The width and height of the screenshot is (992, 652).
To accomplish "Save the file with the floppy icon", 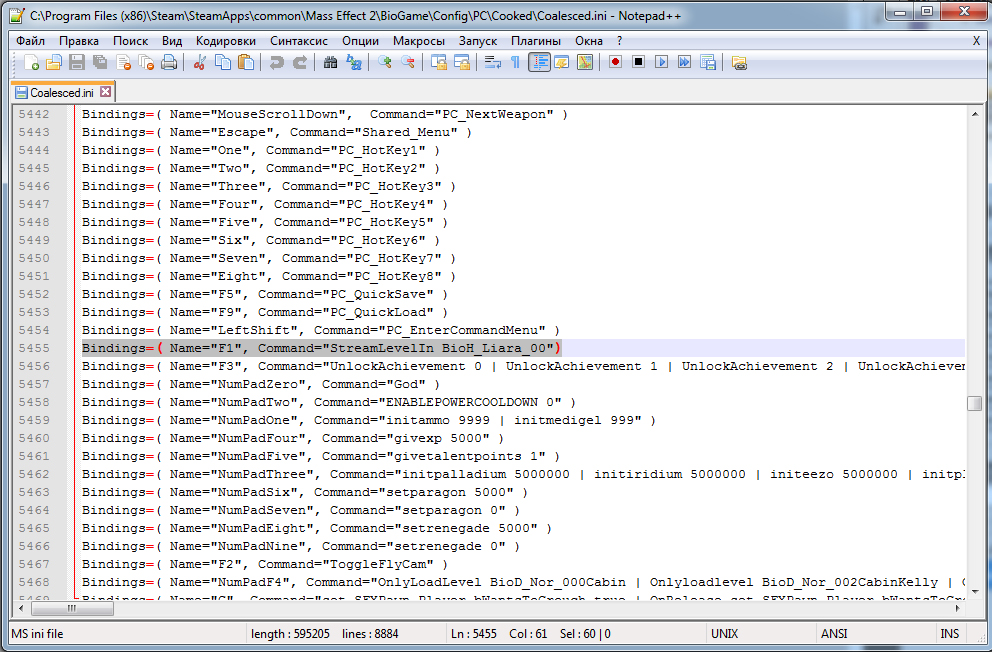I will click(77, 63).
